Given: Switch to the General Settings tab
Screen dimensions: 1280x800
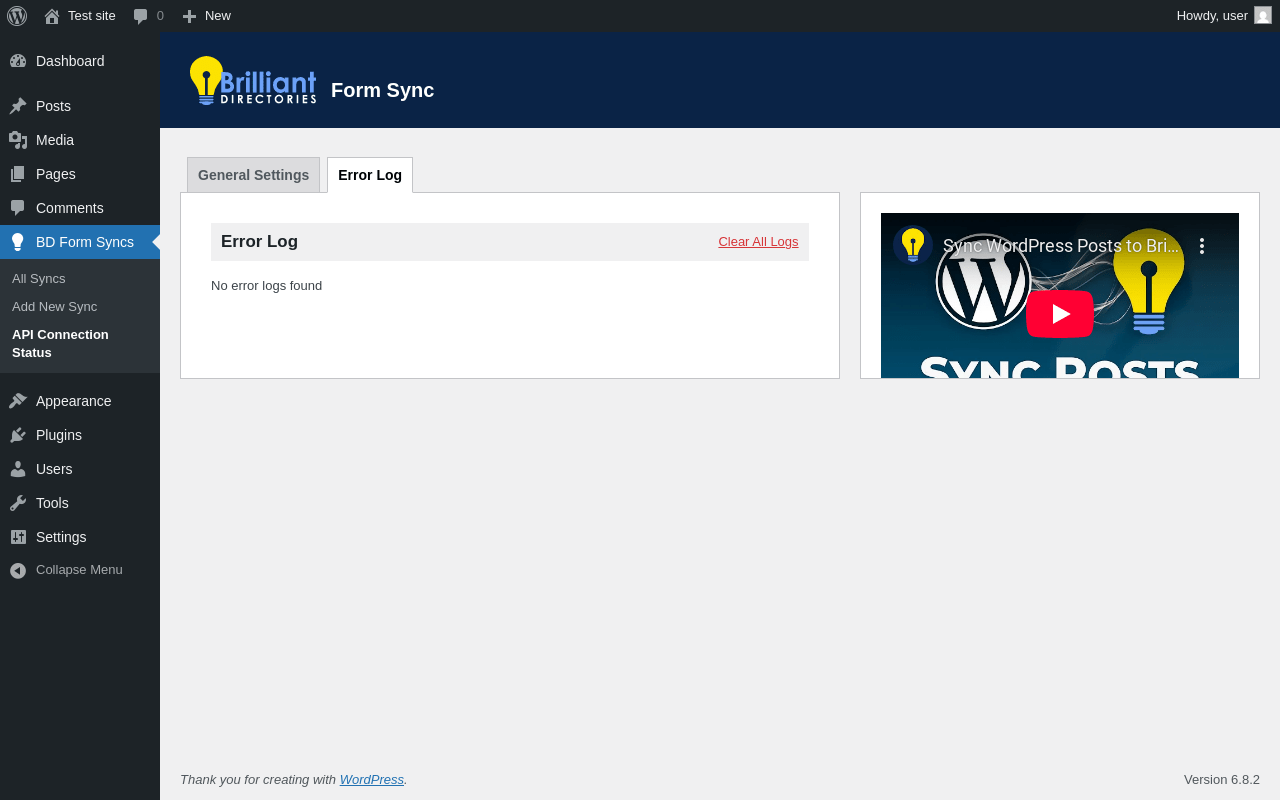Looking at the screenshot, I should pyautogui.click(x=253, y=175).
